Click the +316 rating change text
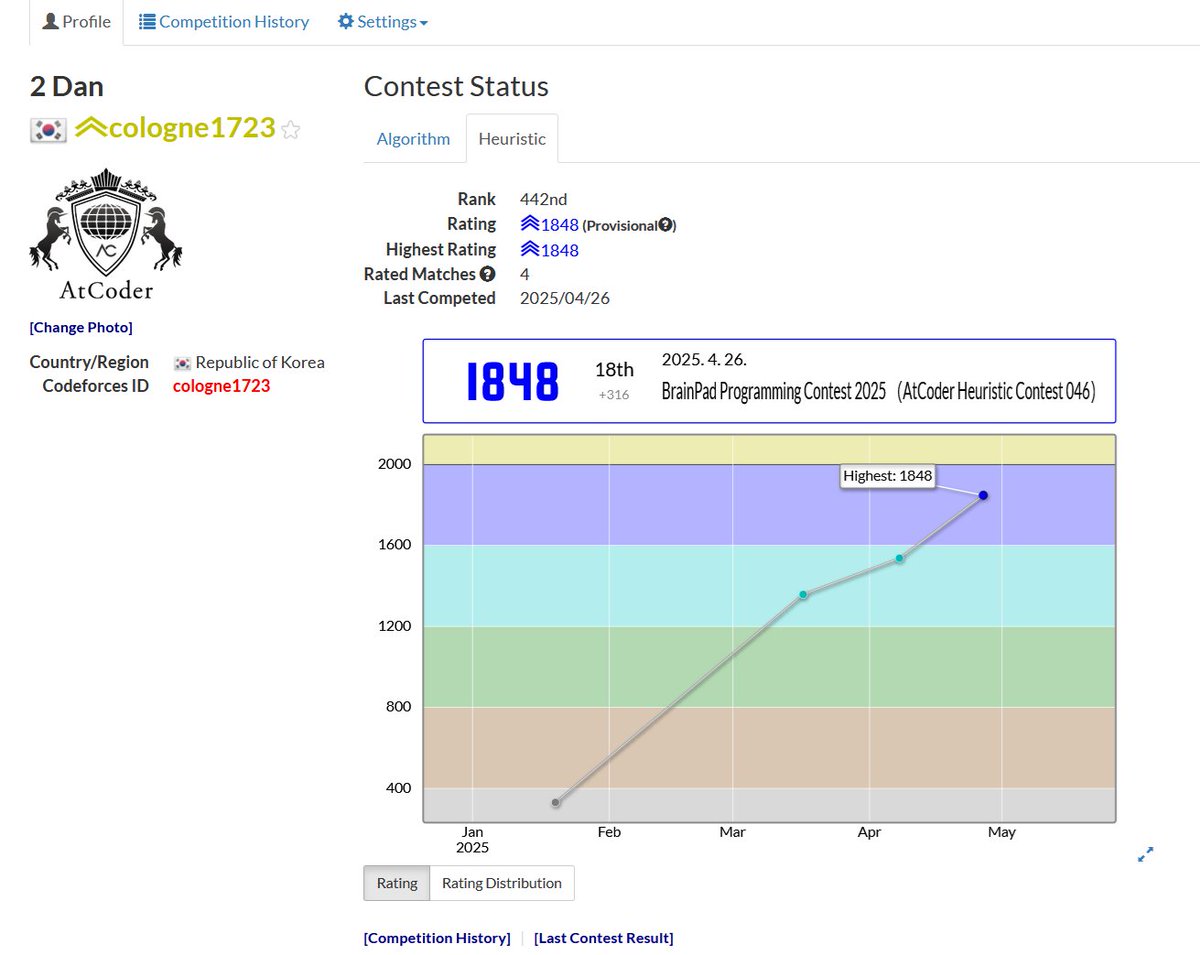The image size is (1200, 955). click(614, 395)
